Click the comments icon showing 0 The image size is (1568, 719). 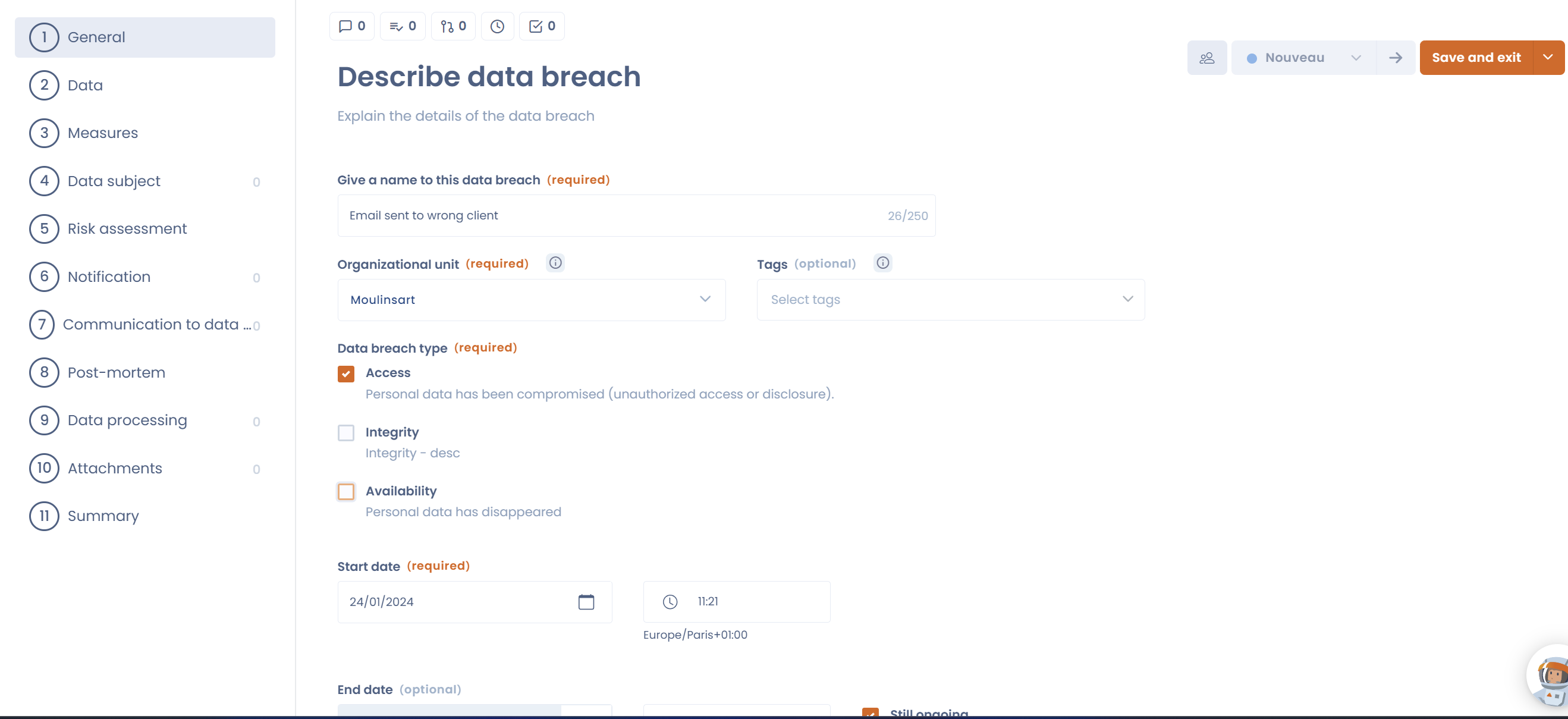tap(352, 26)
